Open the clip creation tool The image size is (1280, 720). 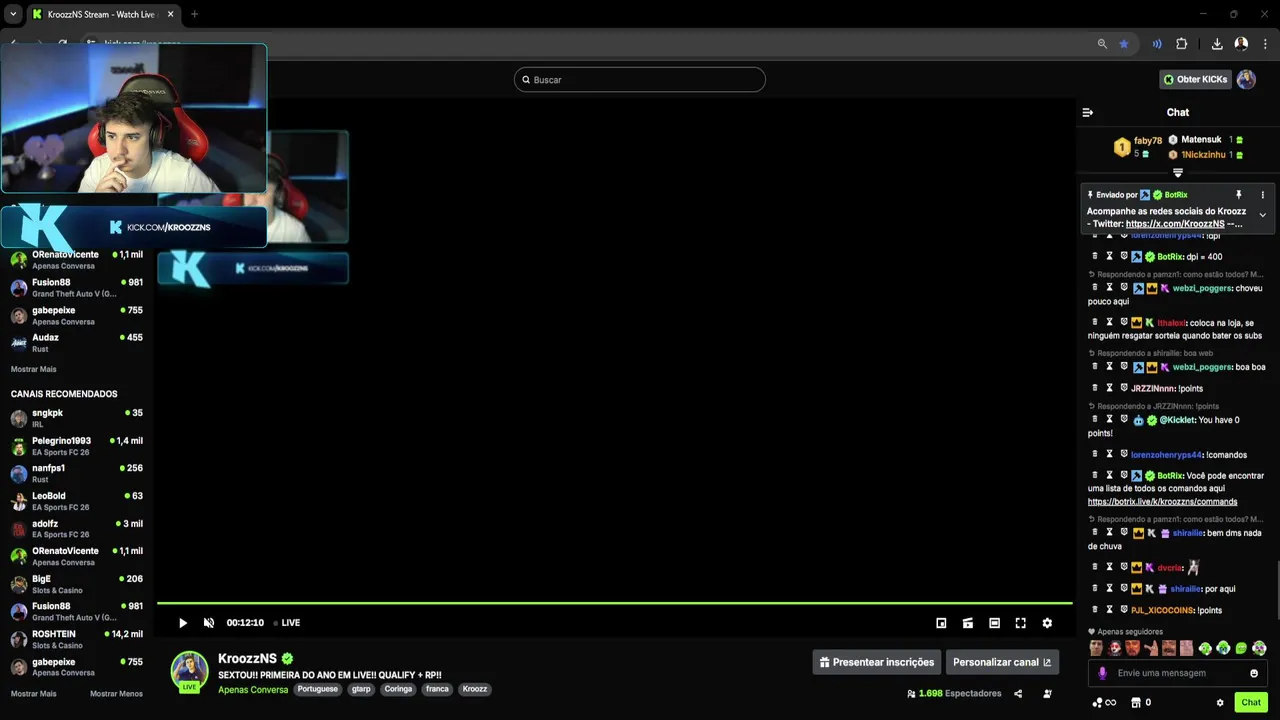968,623
